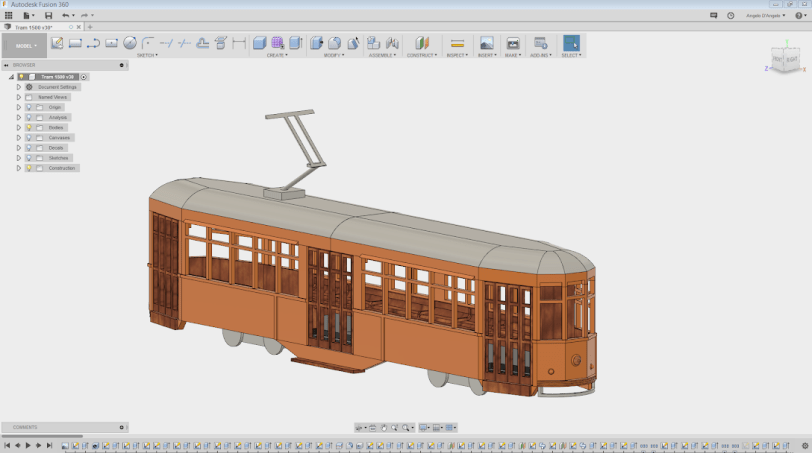Collapse the BROWSER panel arrows
Viewport: 812px width, 453px height.
click(x=6, y=65)
